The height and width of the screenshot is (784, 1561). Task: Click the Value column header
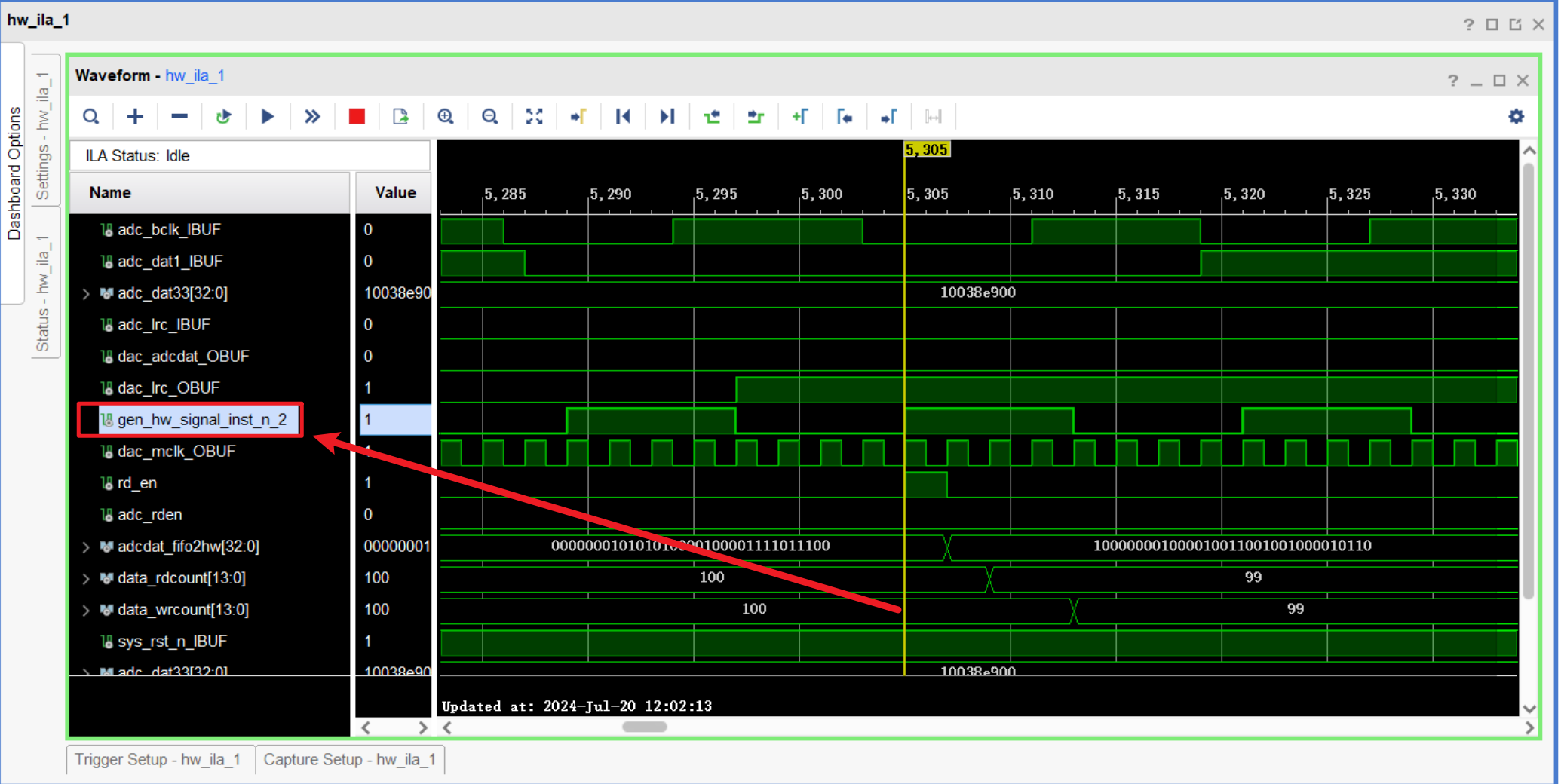(393, 193)
